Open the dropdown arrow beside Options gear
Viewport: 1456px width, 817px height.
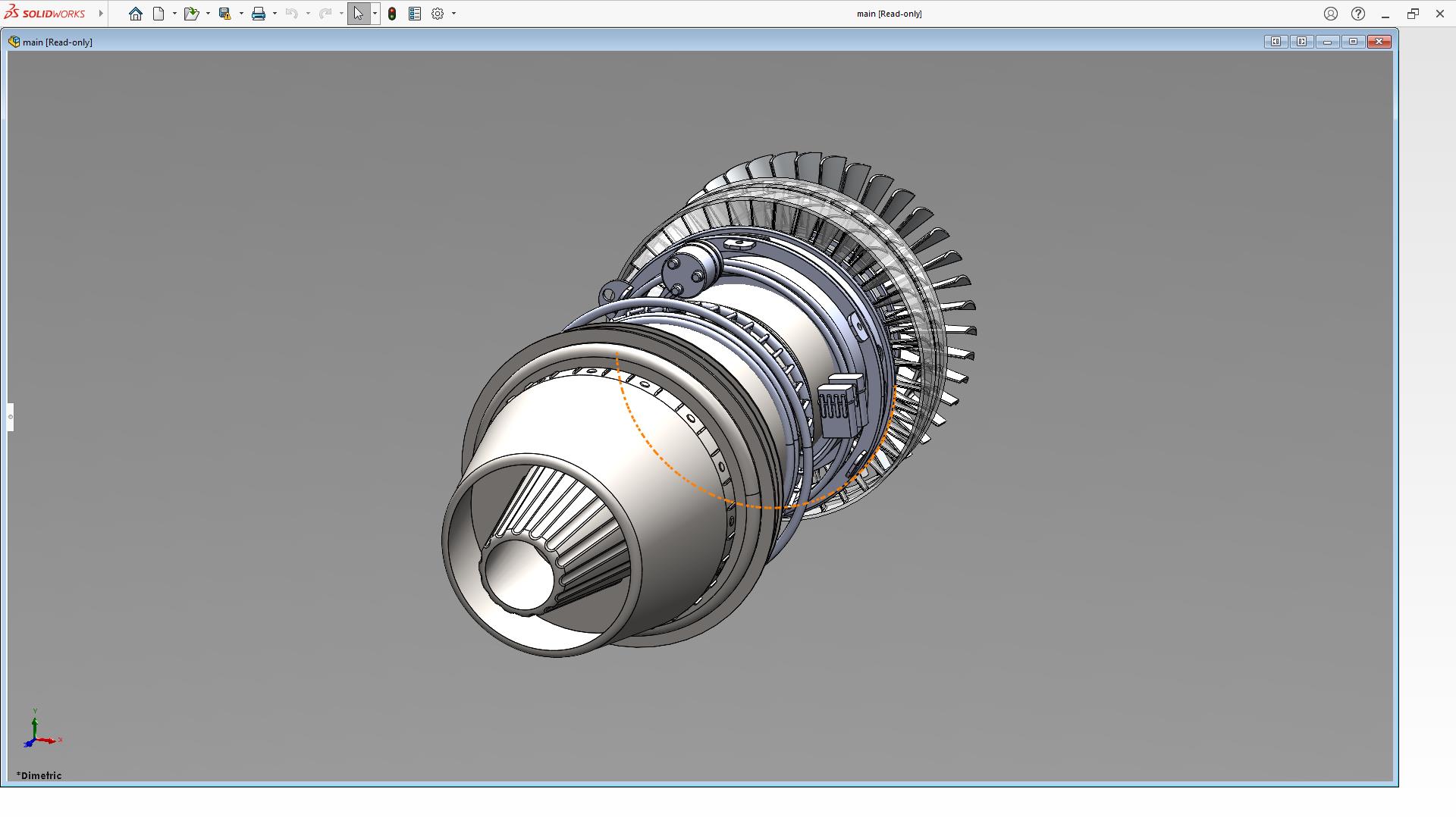tap(453, 14)
